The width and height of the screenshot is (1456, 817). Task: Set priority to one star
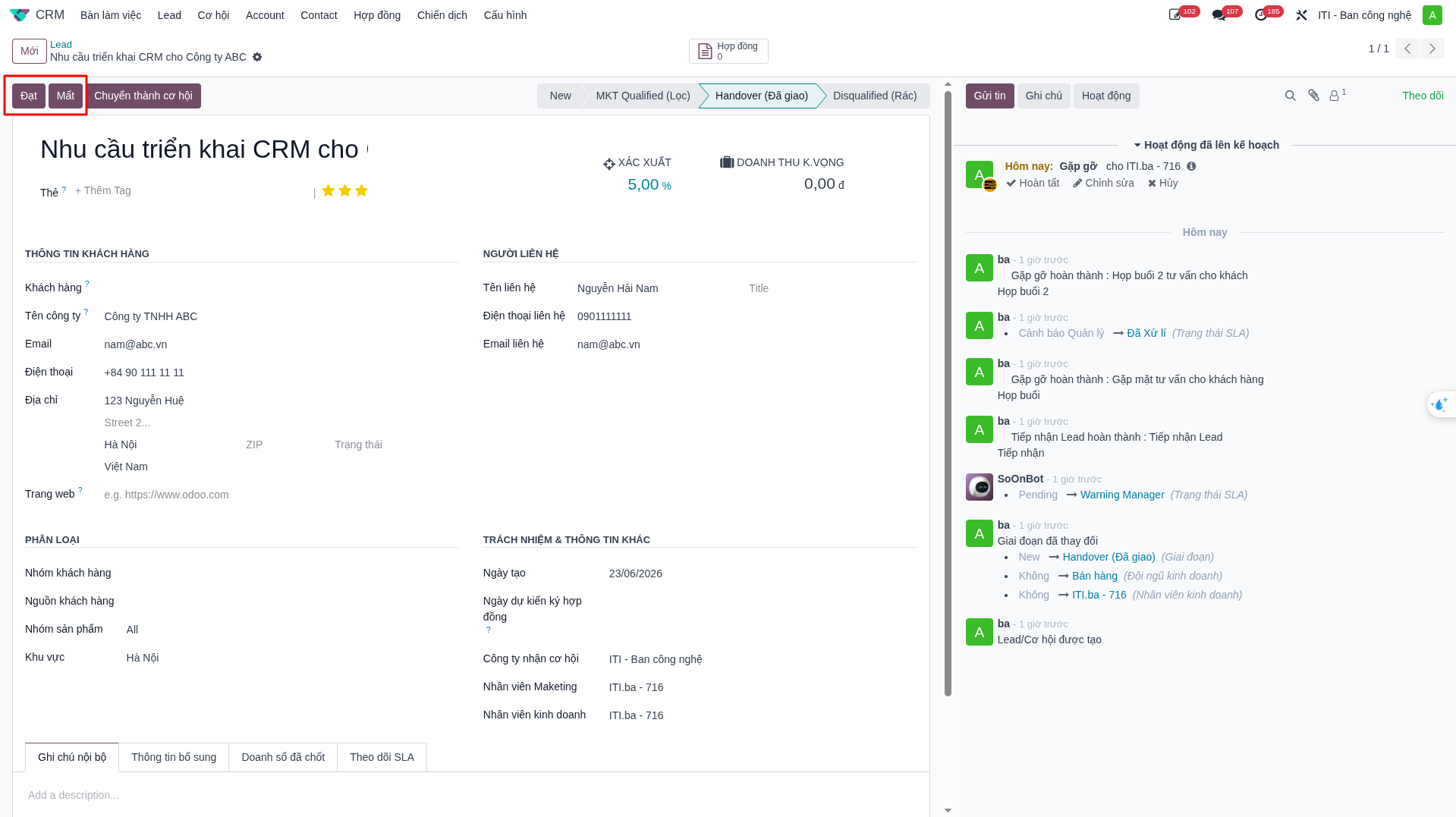point(328,190)
